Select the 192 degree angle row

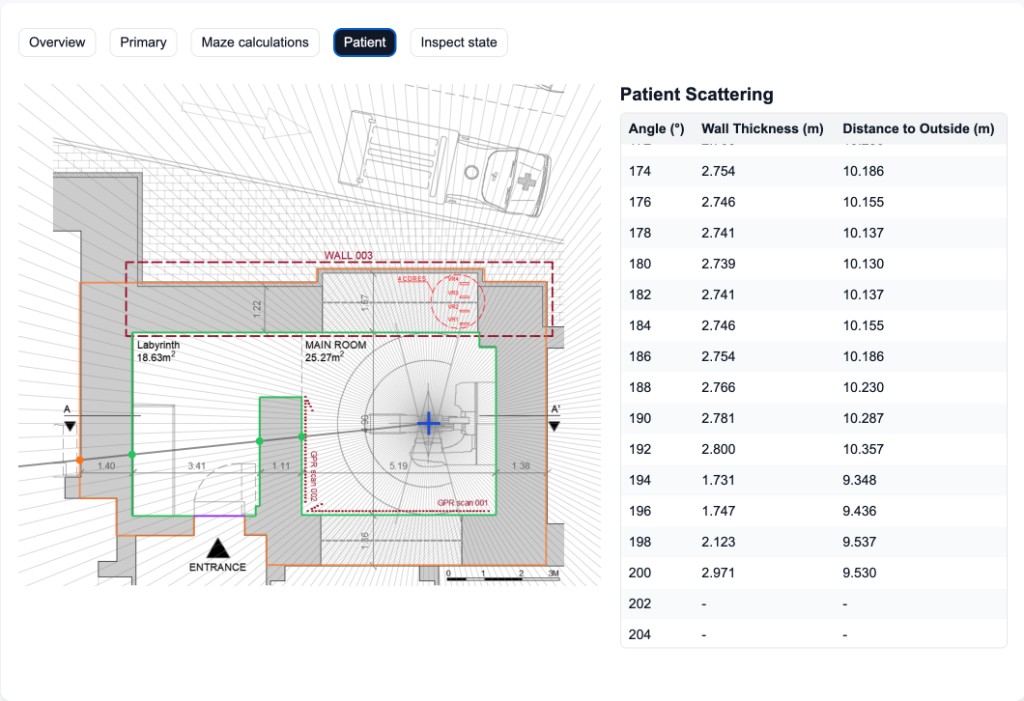tap(814, 449)
